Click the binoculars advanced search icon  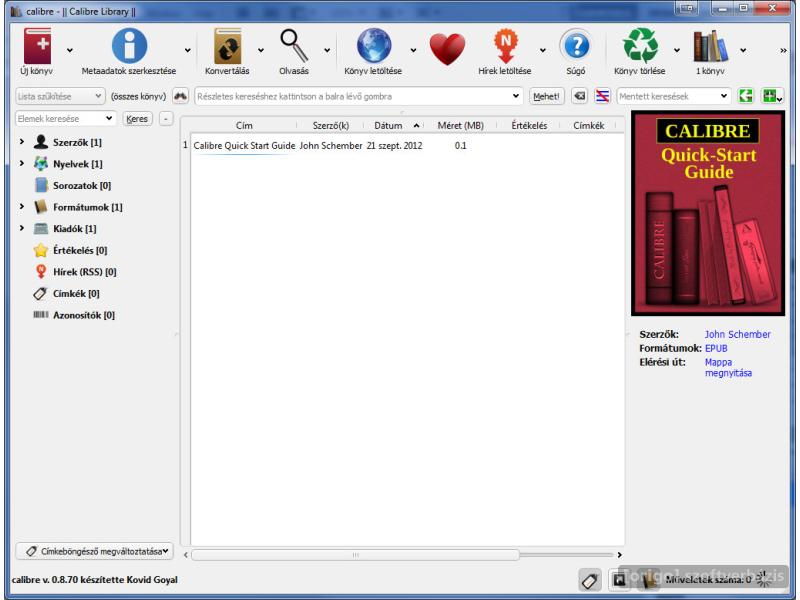181,96
